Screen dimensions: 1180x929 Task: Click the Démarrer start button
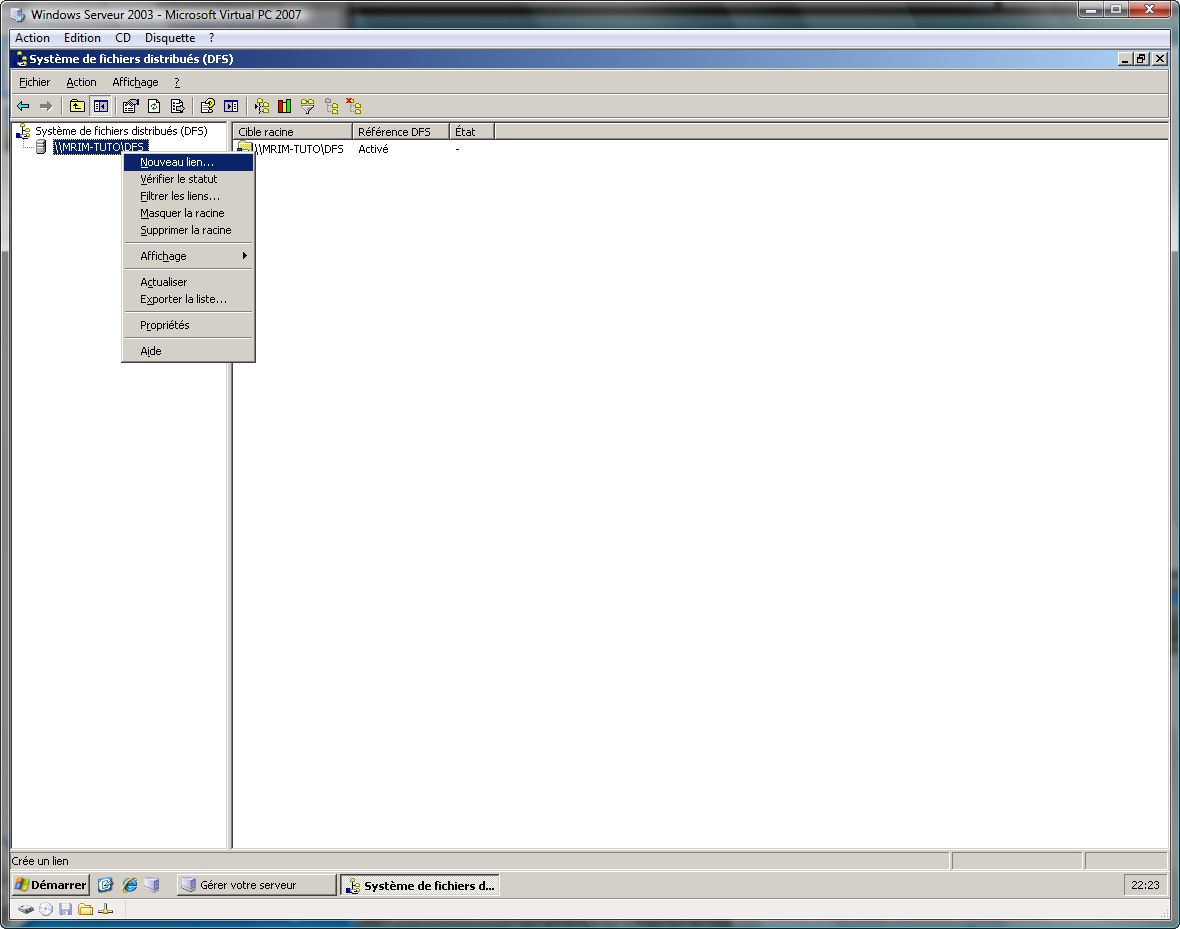click(50, 885)
